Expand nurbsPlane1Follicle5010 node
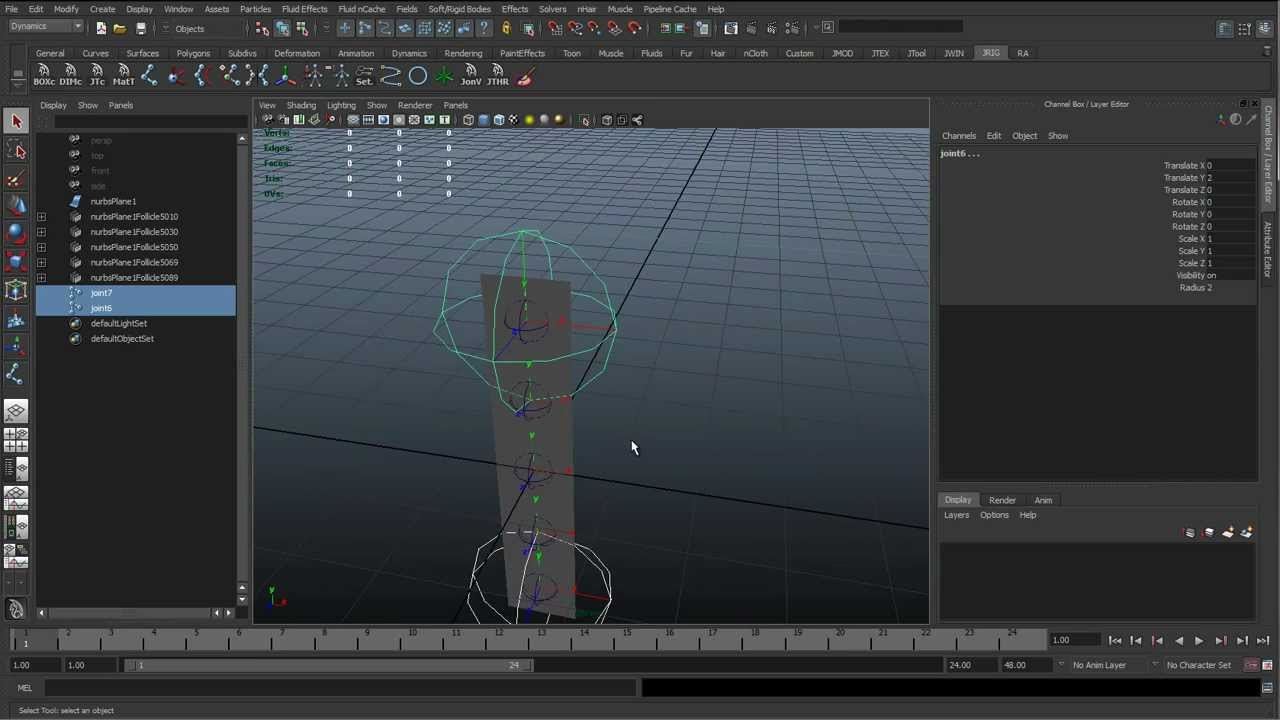Screen dimensions: 1280x720 (41, 217)
